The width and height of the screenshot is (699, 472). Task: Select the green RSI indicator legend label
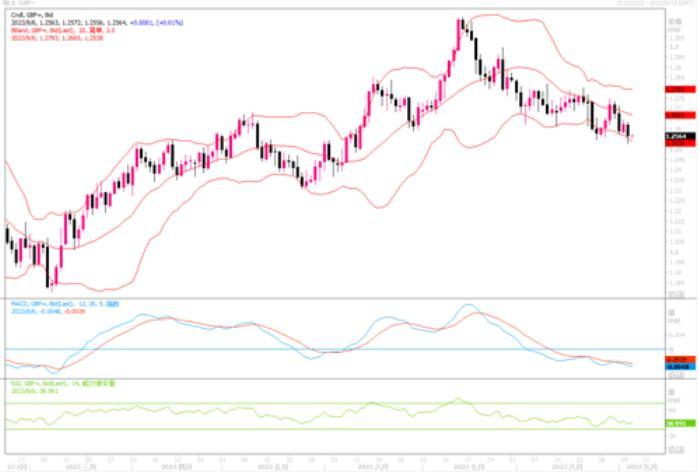pos(63,383)
